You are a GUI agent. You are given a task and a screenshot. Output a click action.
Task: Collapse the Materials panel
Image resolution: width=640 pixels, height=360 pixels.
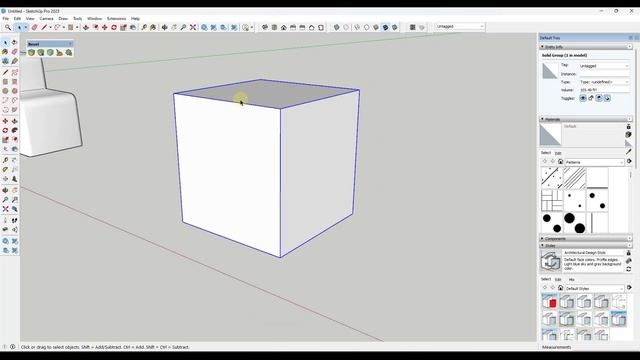tap(542, 119)
